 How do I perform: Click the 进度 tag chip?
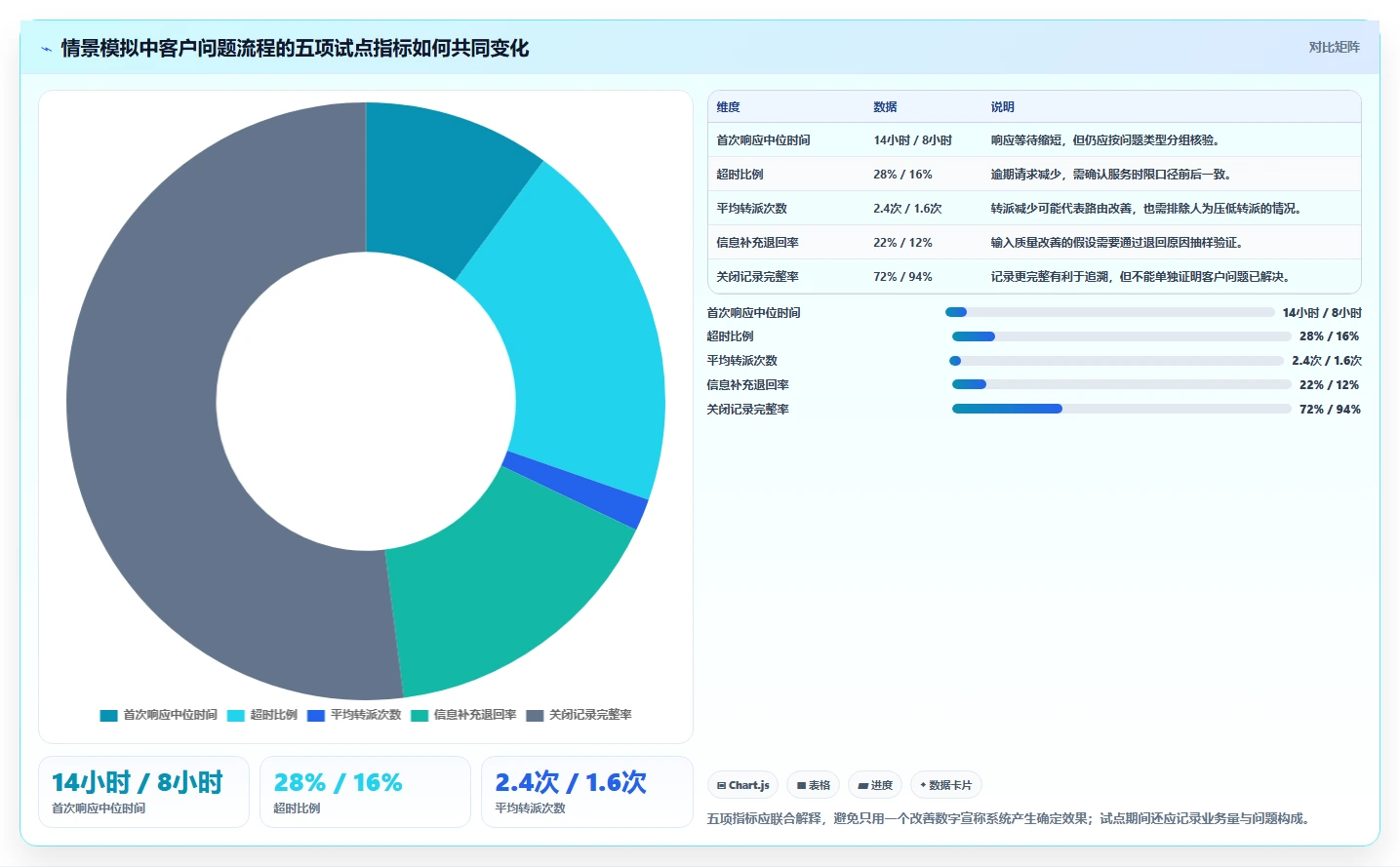875,785
